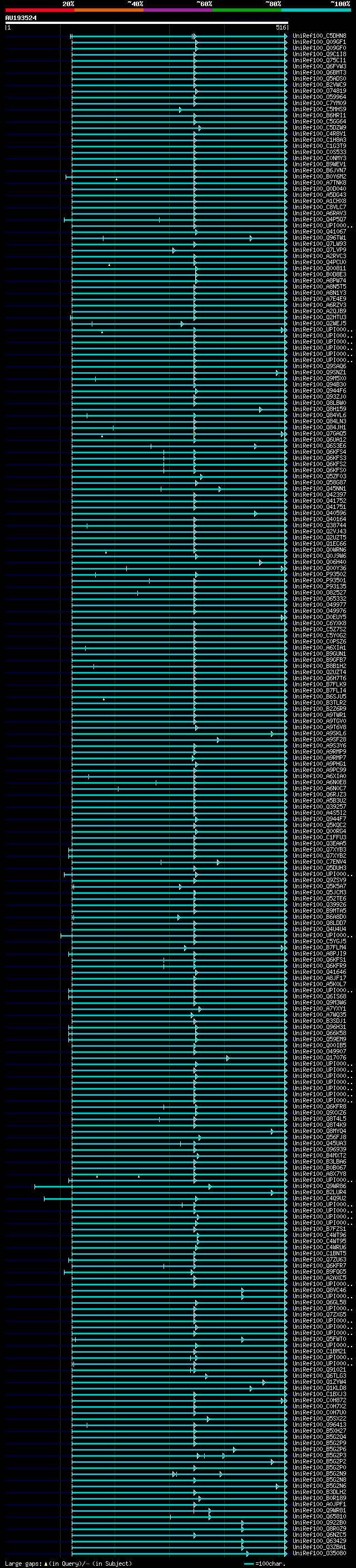Select label UniRef100_Q00RG4

[x=319, y=832]
